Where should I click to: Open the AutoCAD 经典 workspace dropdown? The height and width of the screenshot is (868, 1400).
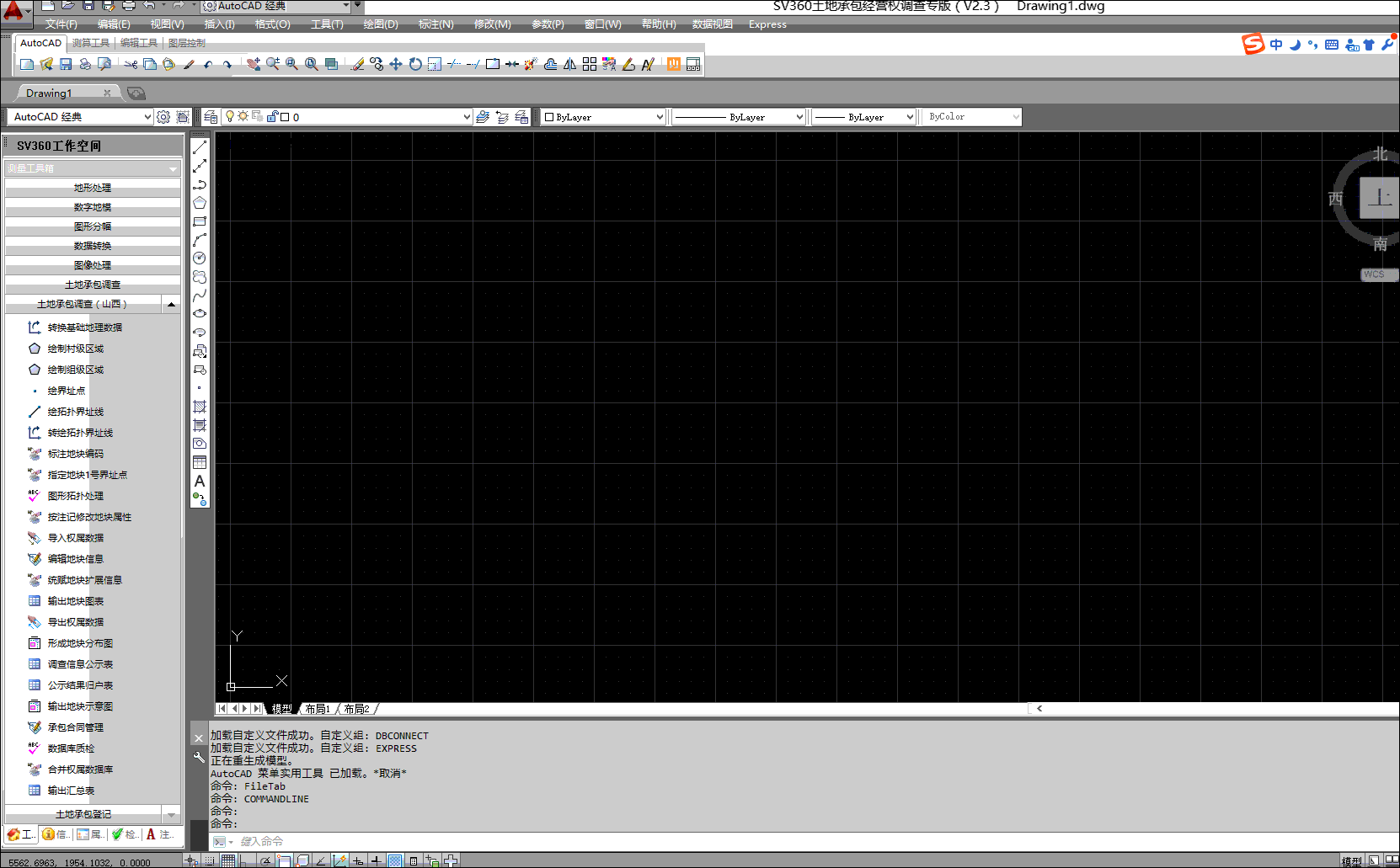pos(147,117)
